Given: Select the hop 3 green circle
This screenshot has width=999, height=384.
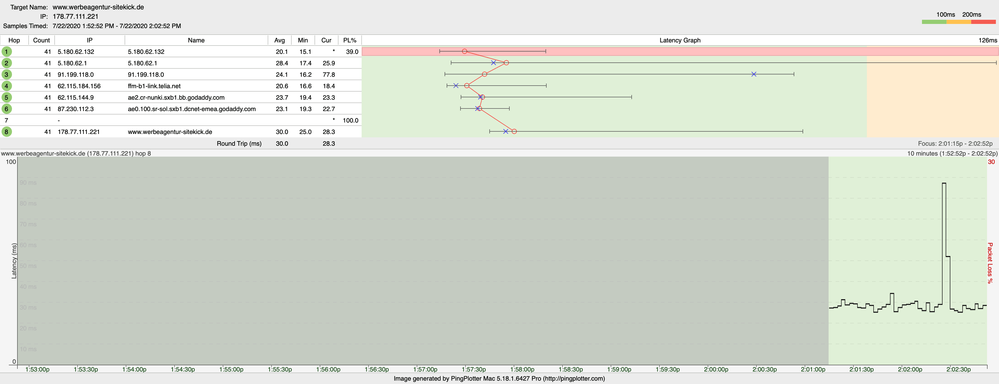Looking at the screenshot, I should [x=6, y=74].
